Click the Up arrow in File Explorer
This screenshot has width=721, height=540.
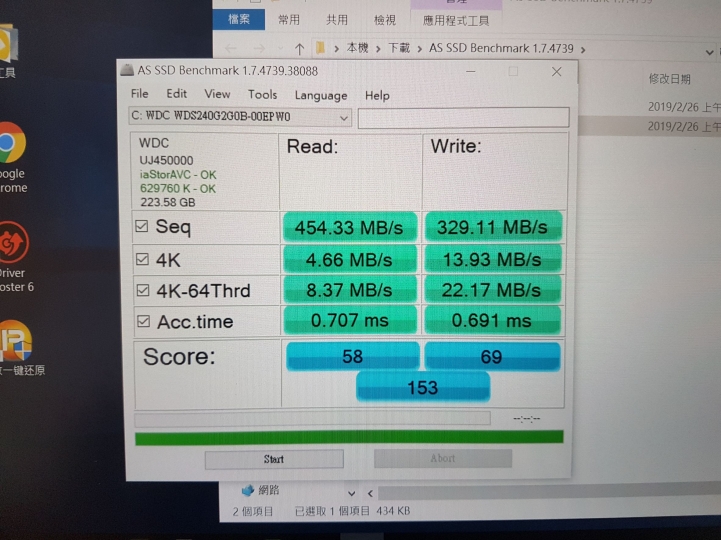299,49
